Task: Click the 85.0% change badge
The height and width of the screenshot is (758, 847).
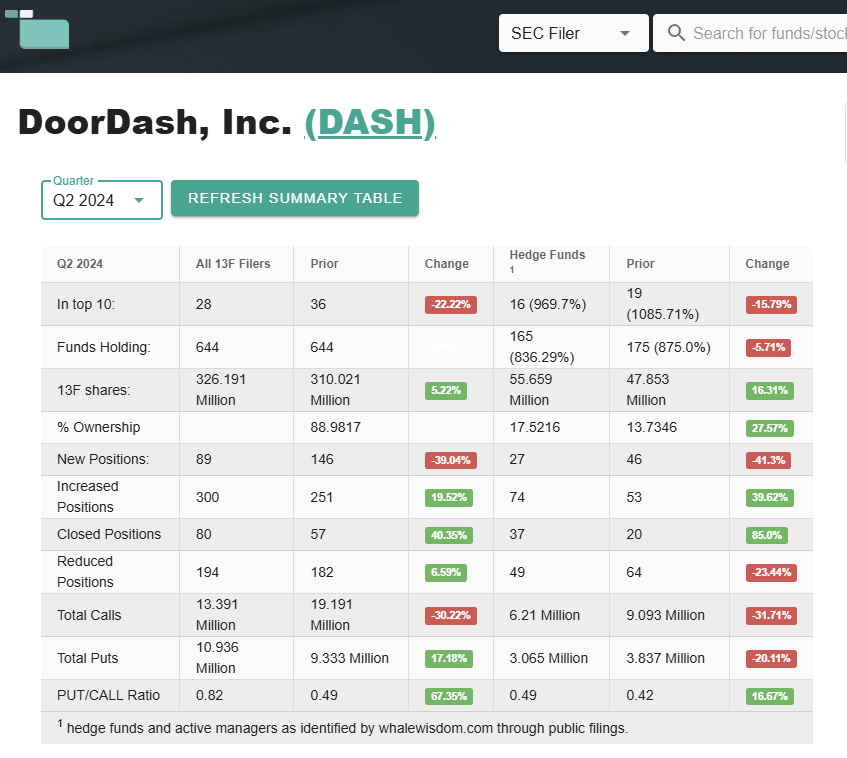Action: click(x=767, y=535)
